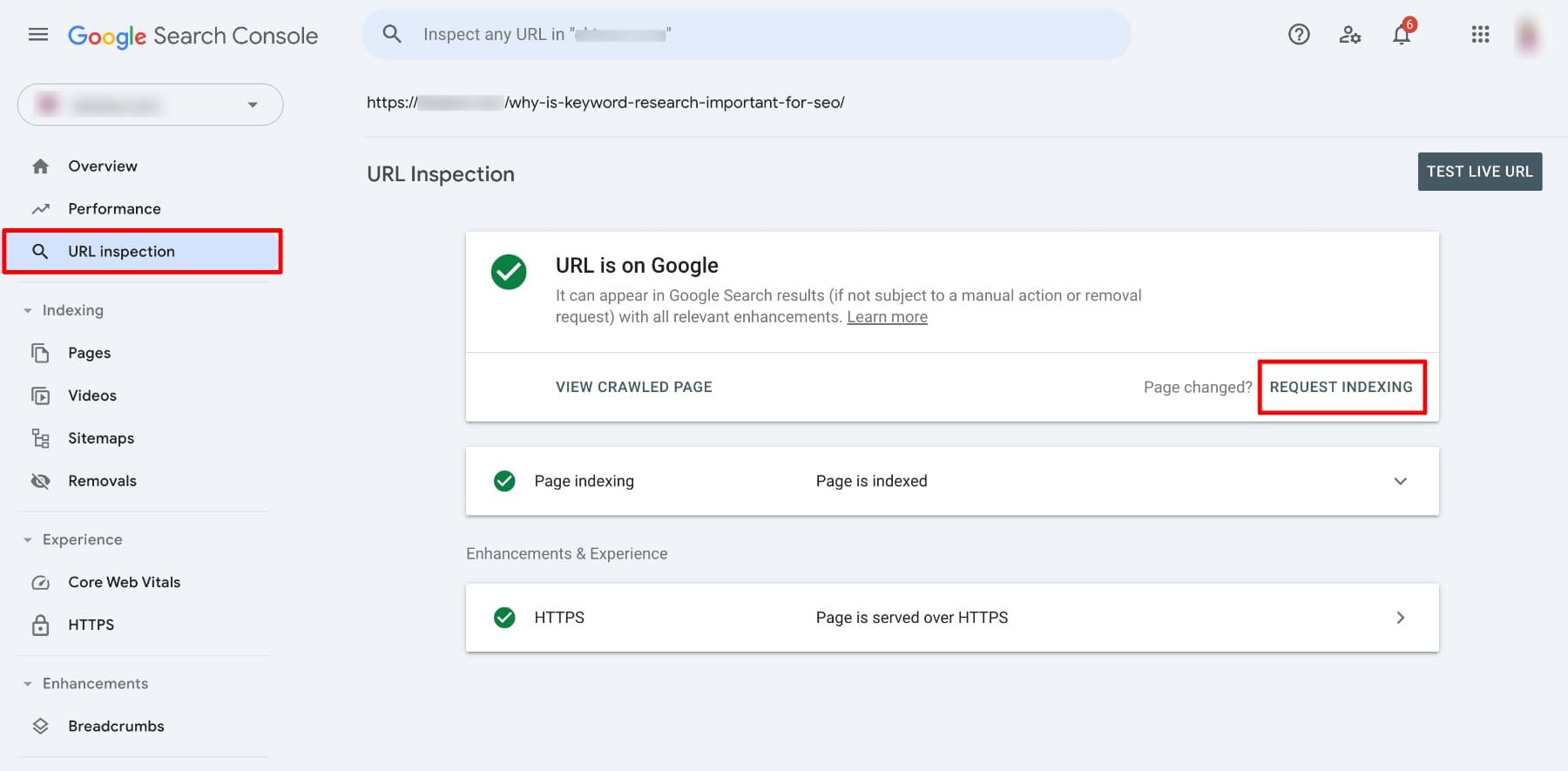Click the search magnifier icon in URL bar

tap(392, 34)
